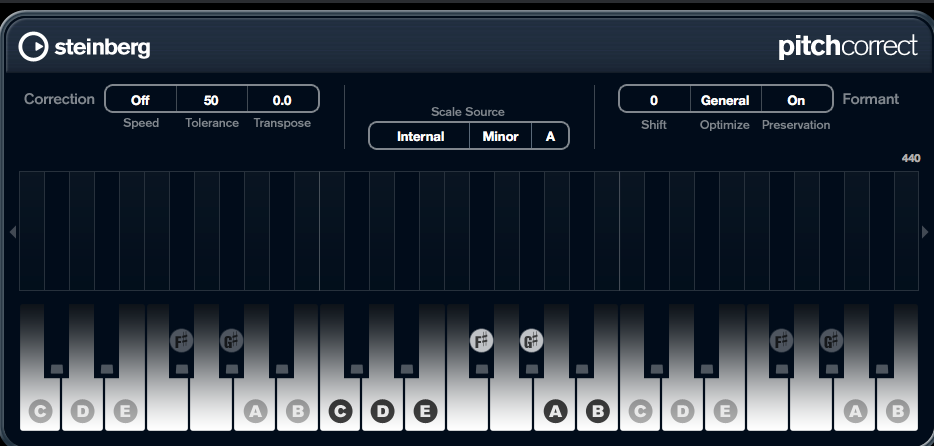Click the B note in the leftmost octave
Image resolution: width=934 pixels, height=446 pixels.
click(298, 411)
